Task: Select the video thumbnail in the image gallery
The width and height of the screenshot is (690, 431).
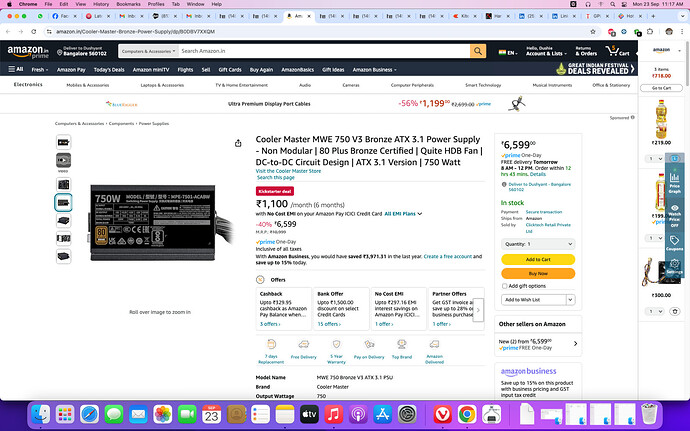Action: (63, 160)
